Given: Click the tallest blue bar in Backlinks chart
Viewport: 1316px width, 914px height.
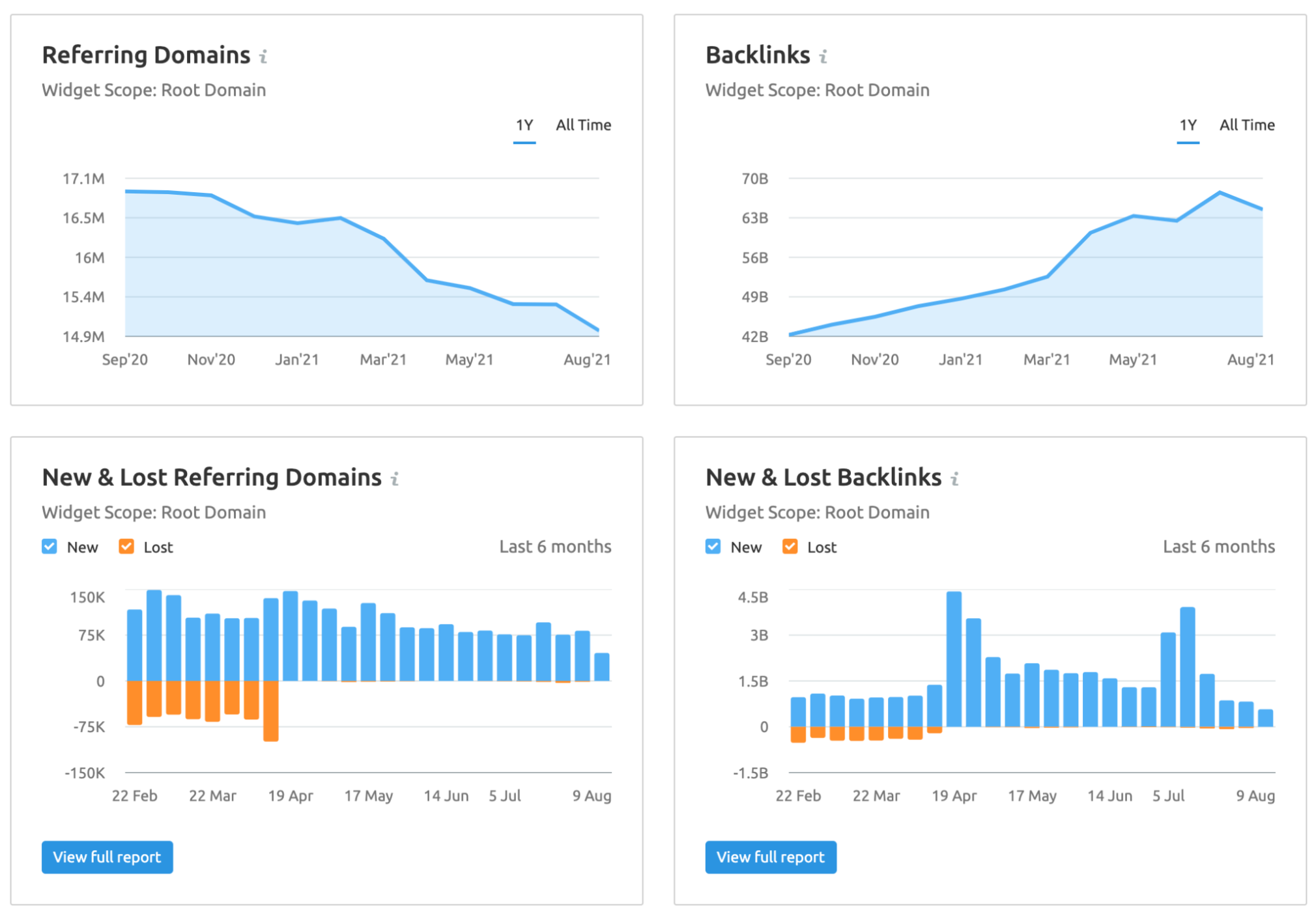Looking at the screenshot, I should point(954,658).
